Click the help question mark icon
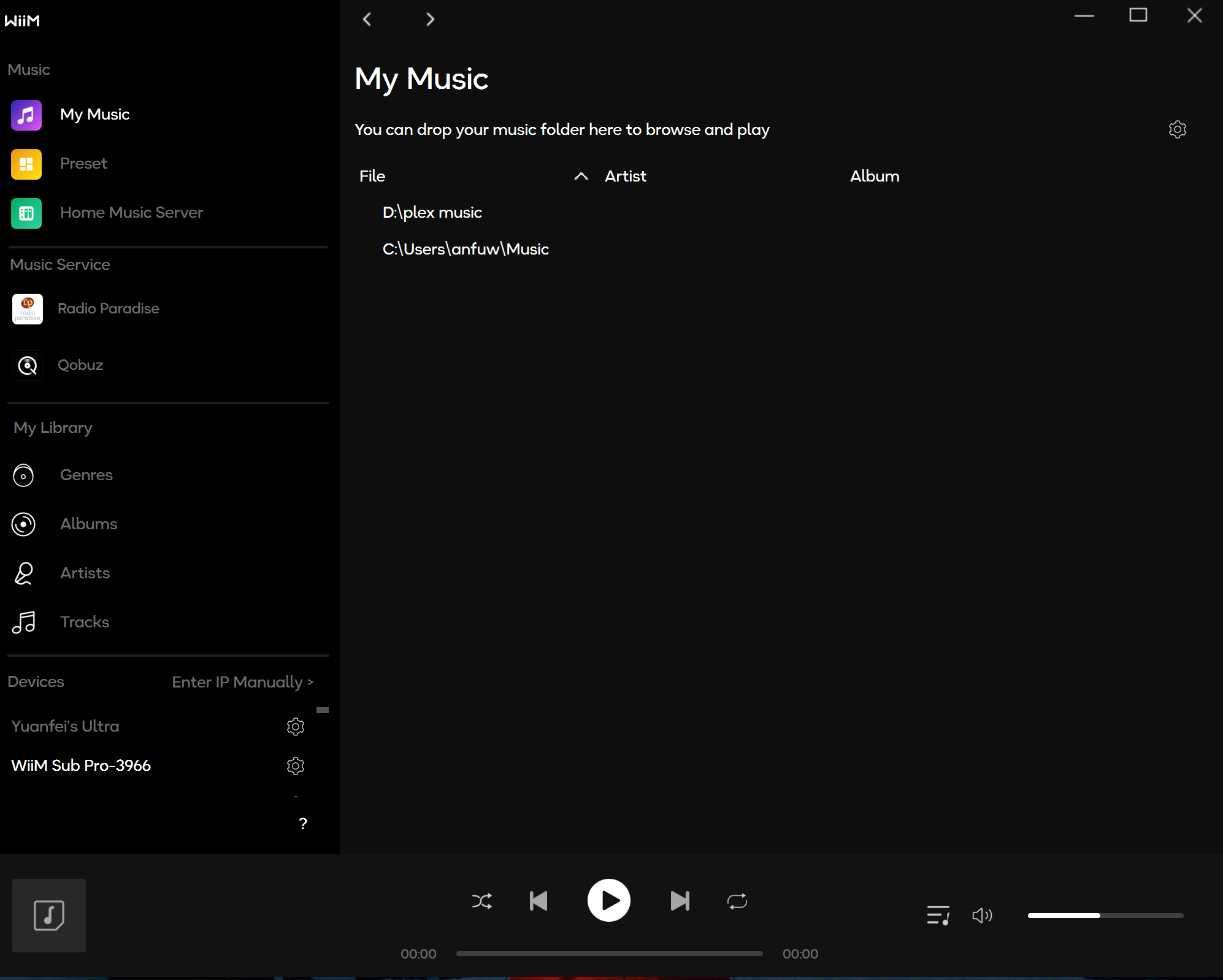Viewport: 1223px width, 980px height. pyautogui.click(x=303, y=824)
